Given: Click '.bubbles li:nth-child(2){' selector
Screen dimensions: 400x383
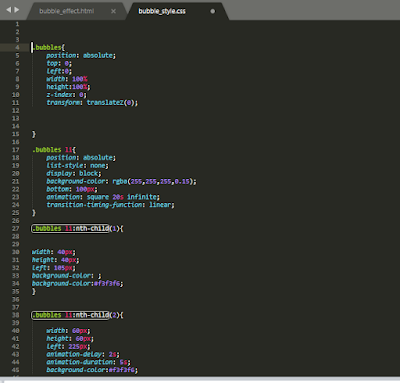Looking at the screenshot, I should click(x=77, y=315).
